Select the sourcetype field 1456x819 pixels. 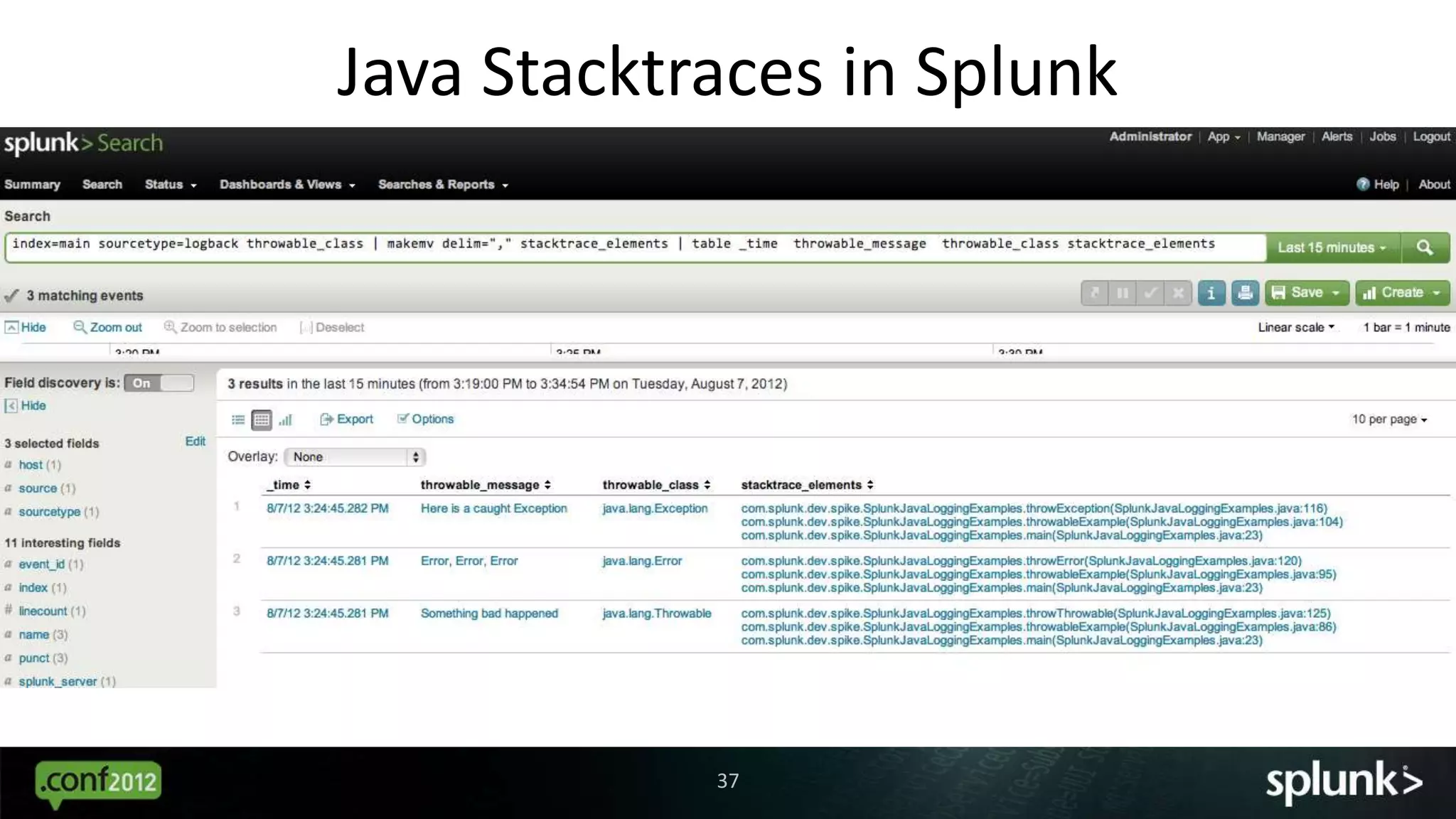(x=49, y=512)
